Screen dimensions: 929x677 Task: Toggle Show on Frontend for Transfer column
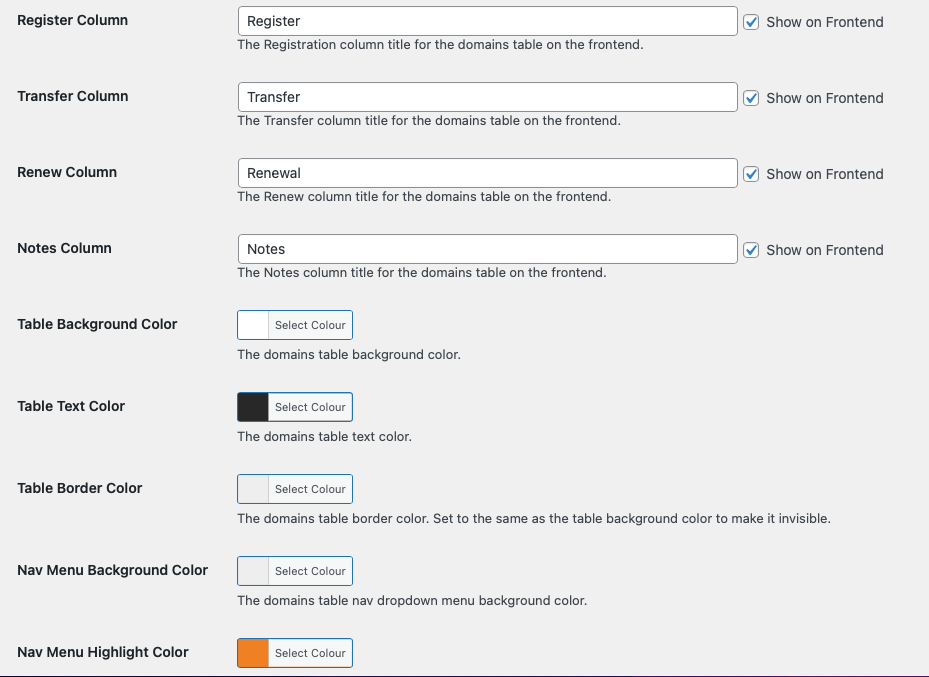(751, 98)
